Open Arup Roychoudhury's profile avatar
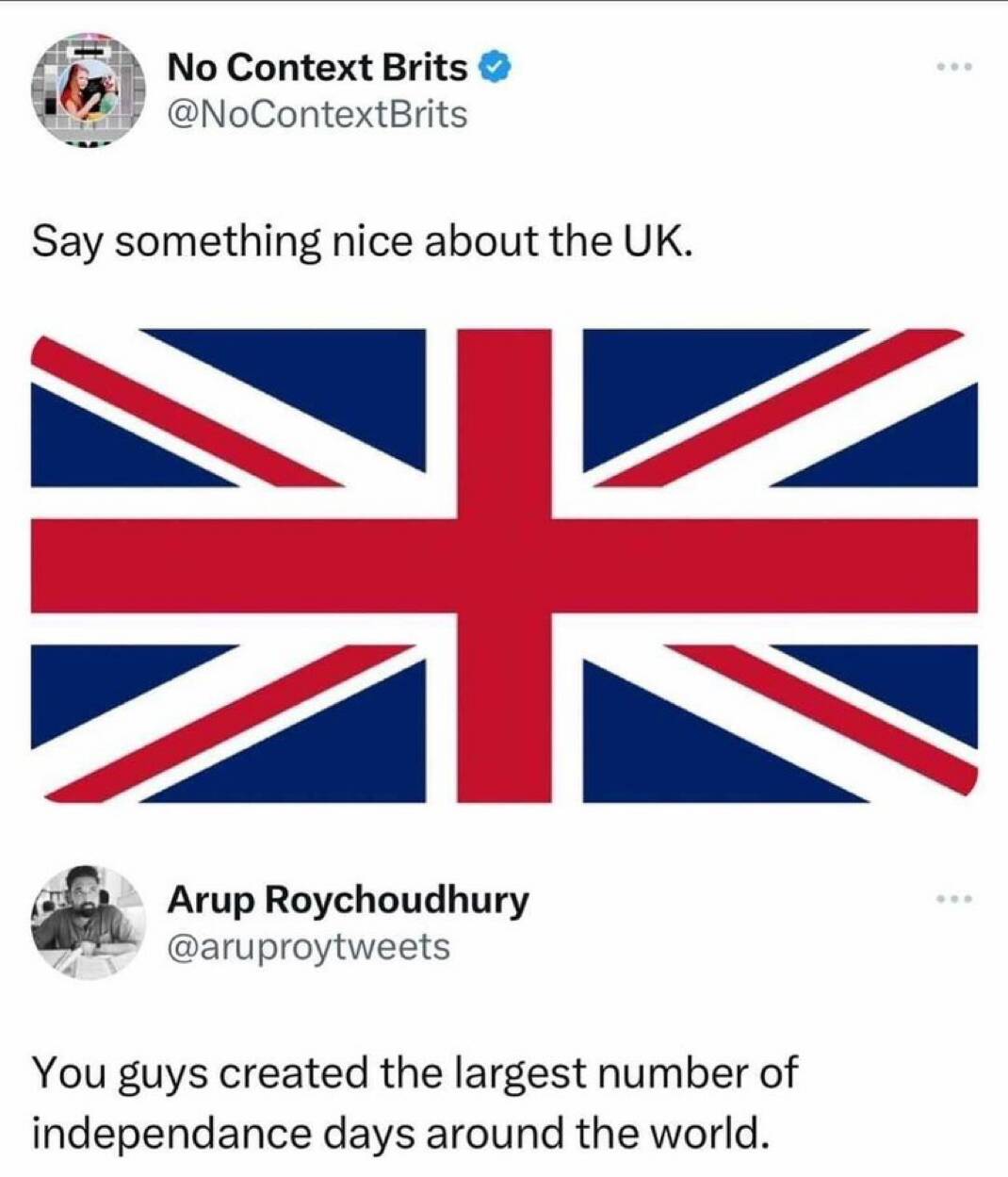Image resolution: width=1008 pixels, height=1177 pixels. pos(89,922)
